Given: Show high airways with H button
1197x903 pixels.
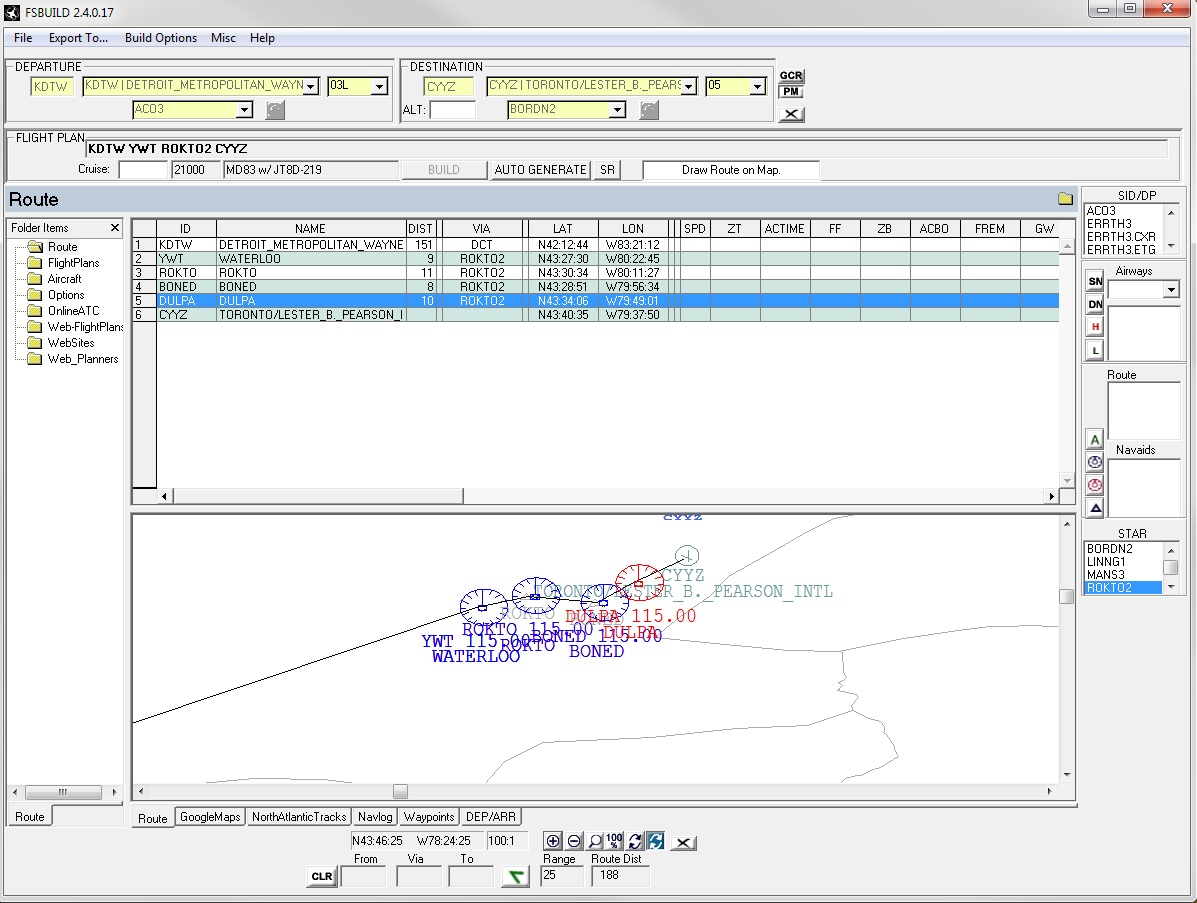Looking at the screenshot, I should tap(1095, 327).
